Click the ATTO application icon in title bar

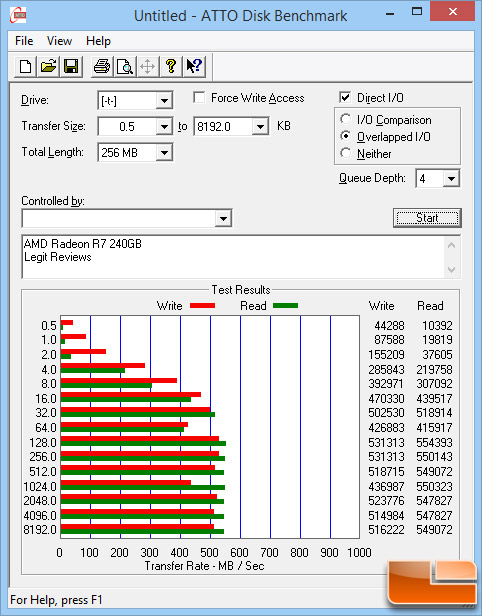(x=18, y=16)
